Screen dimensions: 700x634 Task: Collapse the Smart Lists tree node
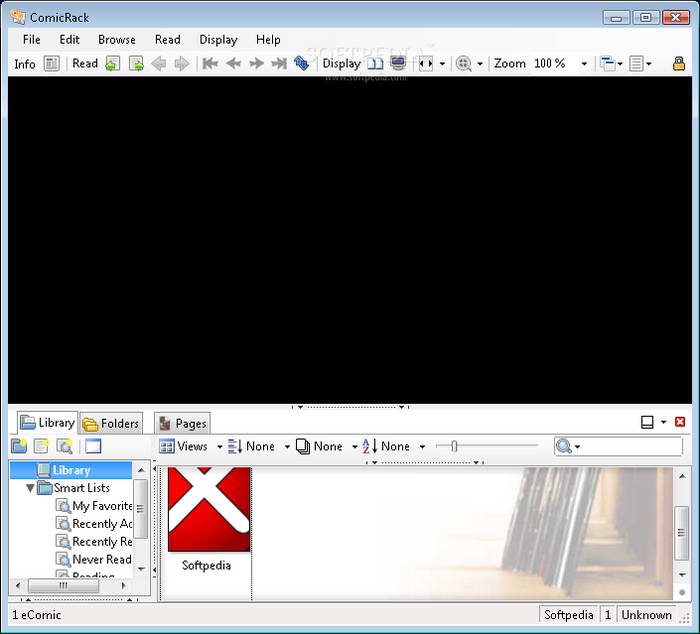pyautogui.click(x=30, y=488)
